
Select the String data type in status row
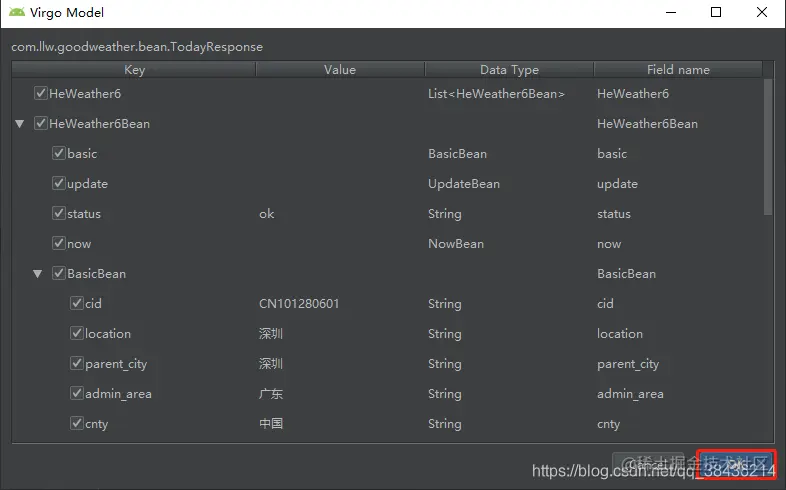tap(445, 214)
